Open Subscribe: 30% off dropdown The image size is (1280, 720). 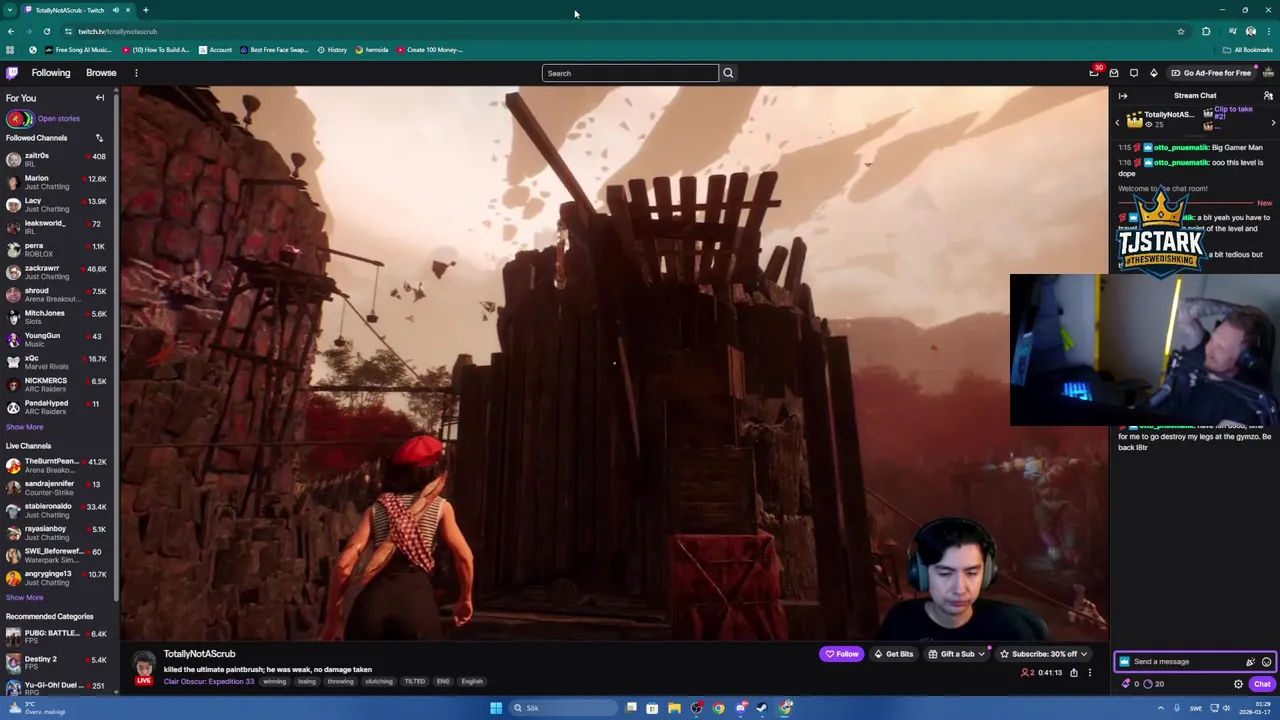pos(1044,654)
